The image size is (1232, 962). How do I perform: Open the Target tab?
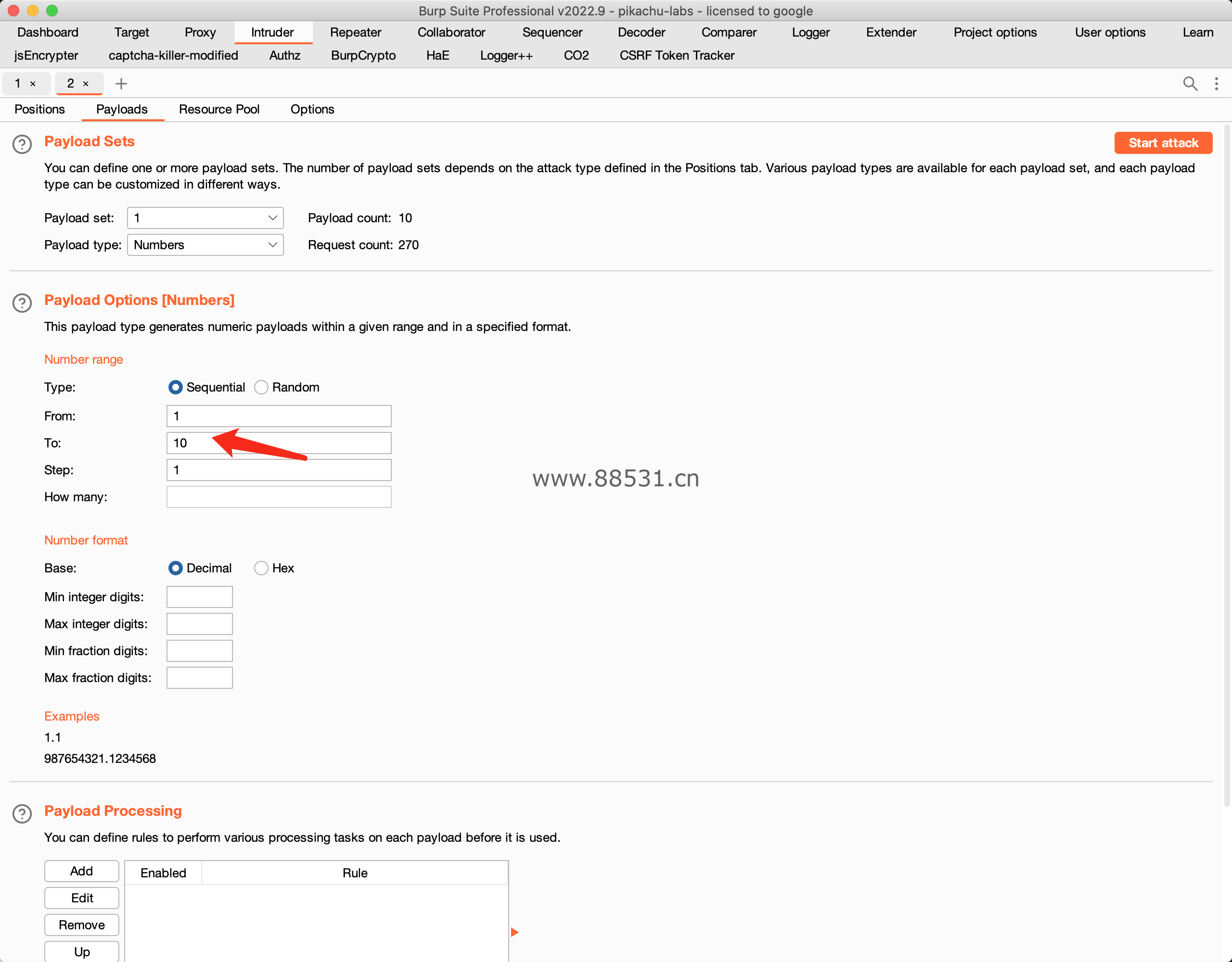pos(131,32)
